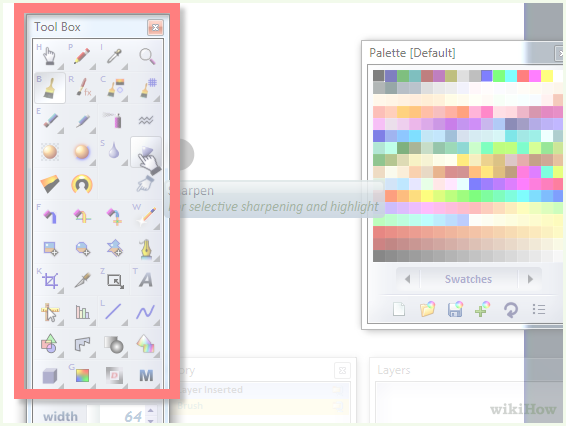Select the Layer Inserted history entry
The width and height of the screenshot is (566, 426).
tap(263, 390)
